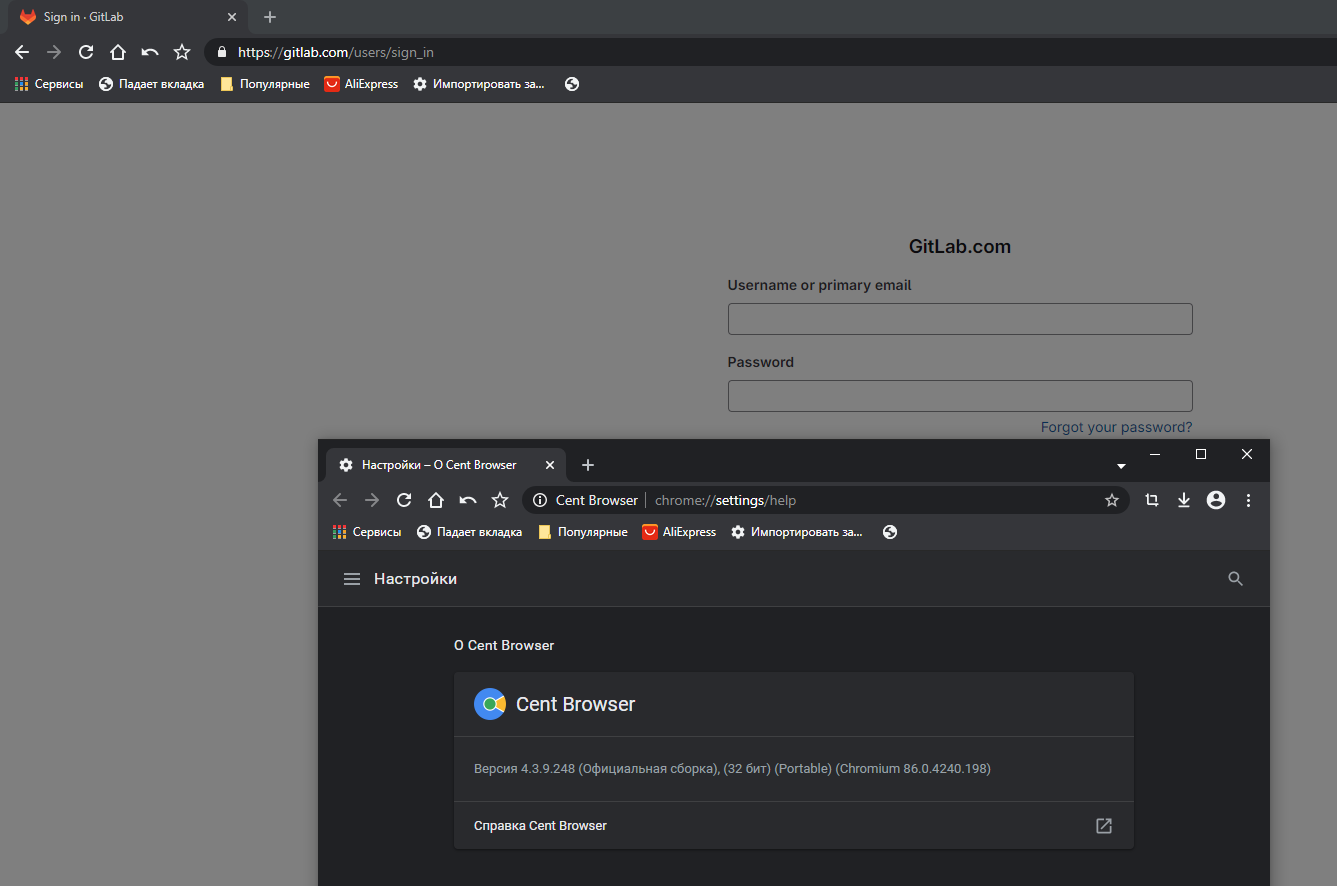Go forward in the settings window
Image resolution: width=1337 pixels, height=886 pixels.
[372, 500]
